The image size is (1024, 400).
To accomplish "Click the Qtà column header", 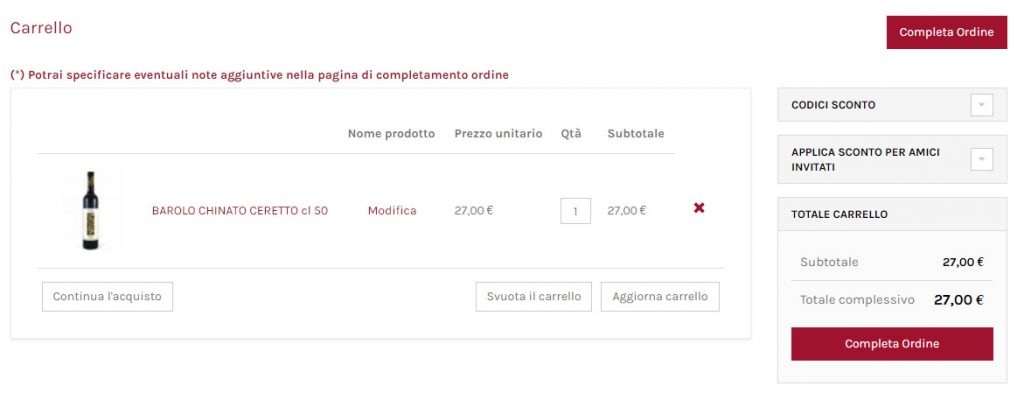I will 571,133.
